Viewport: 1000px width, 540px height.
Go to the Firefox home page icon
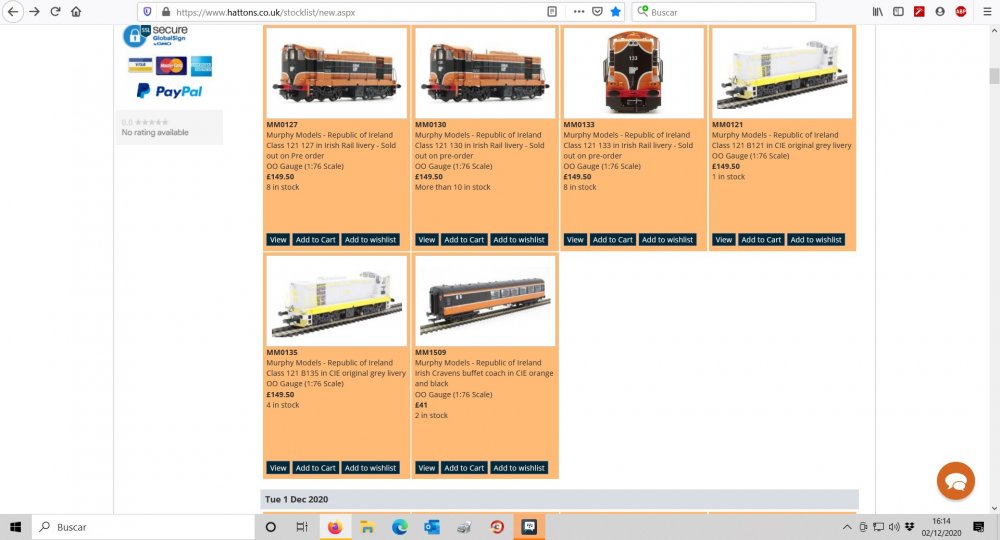coord(76,12)
